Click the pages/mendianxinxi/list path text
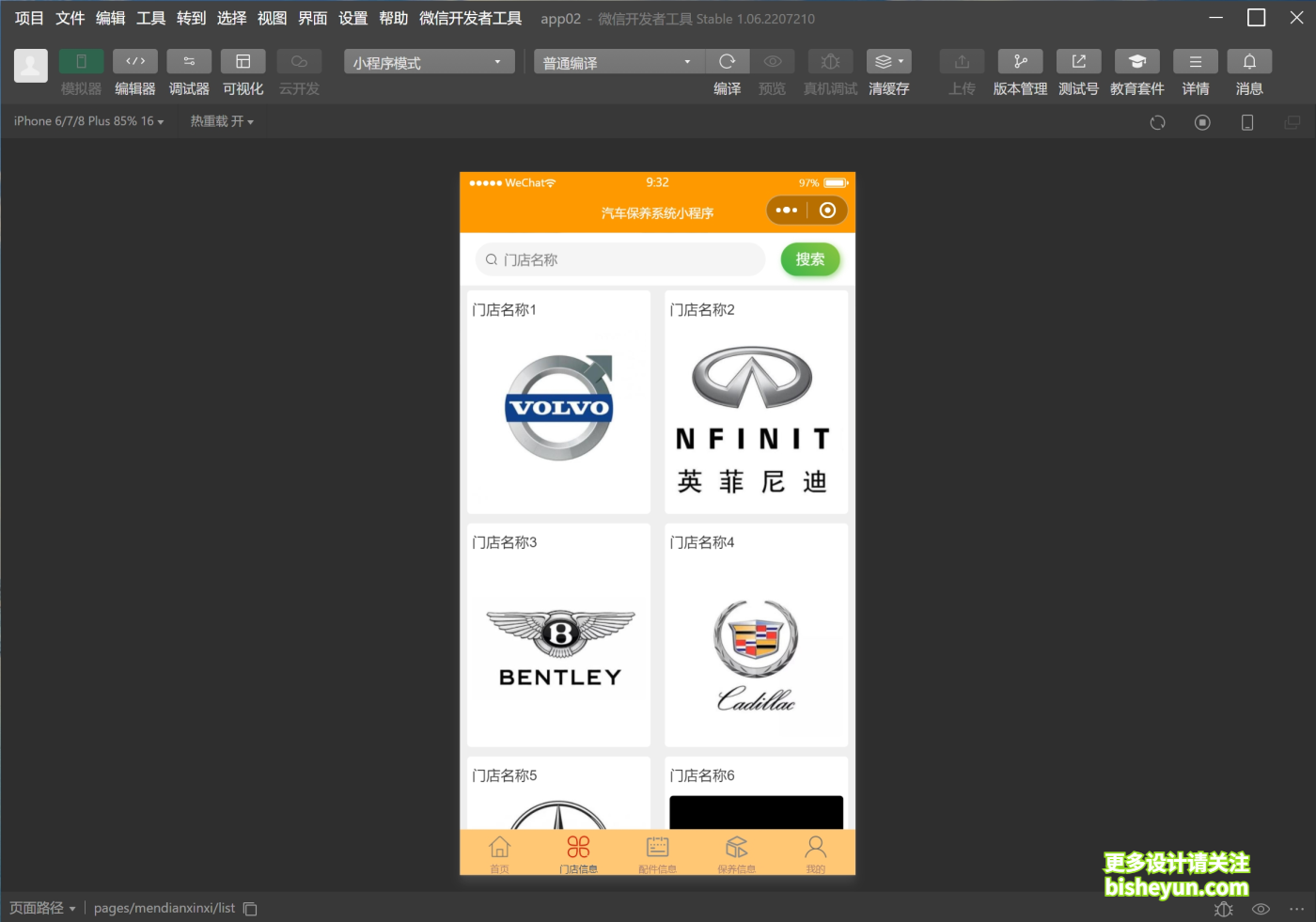The image size is (1316, 922). pos(164,908)
